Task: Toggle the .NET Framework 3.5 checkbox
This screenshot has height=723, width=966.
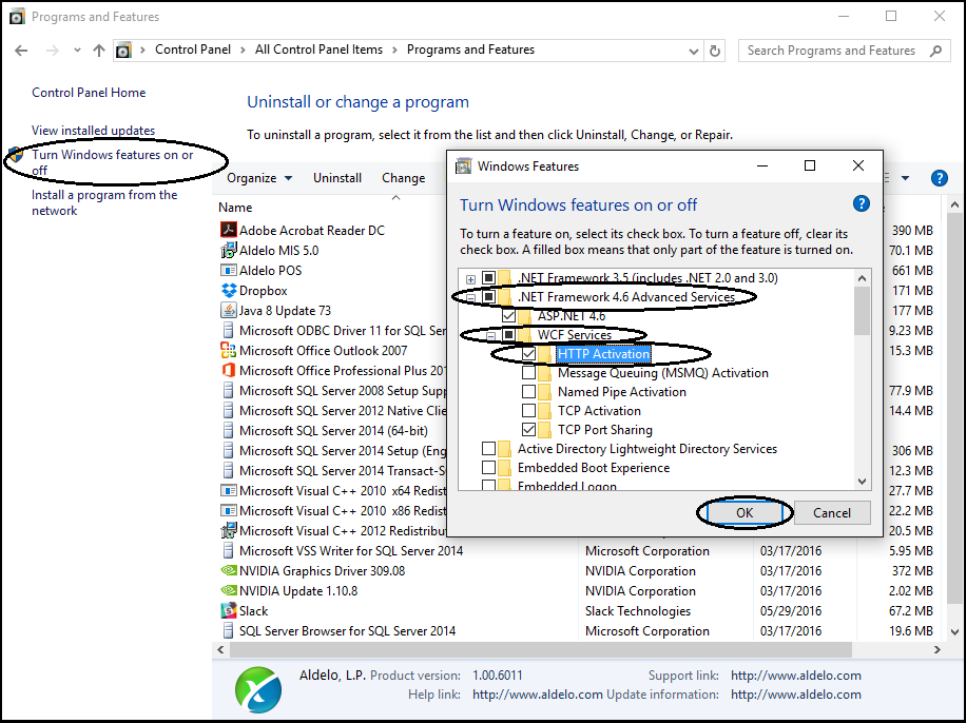Action: point(489,278)
